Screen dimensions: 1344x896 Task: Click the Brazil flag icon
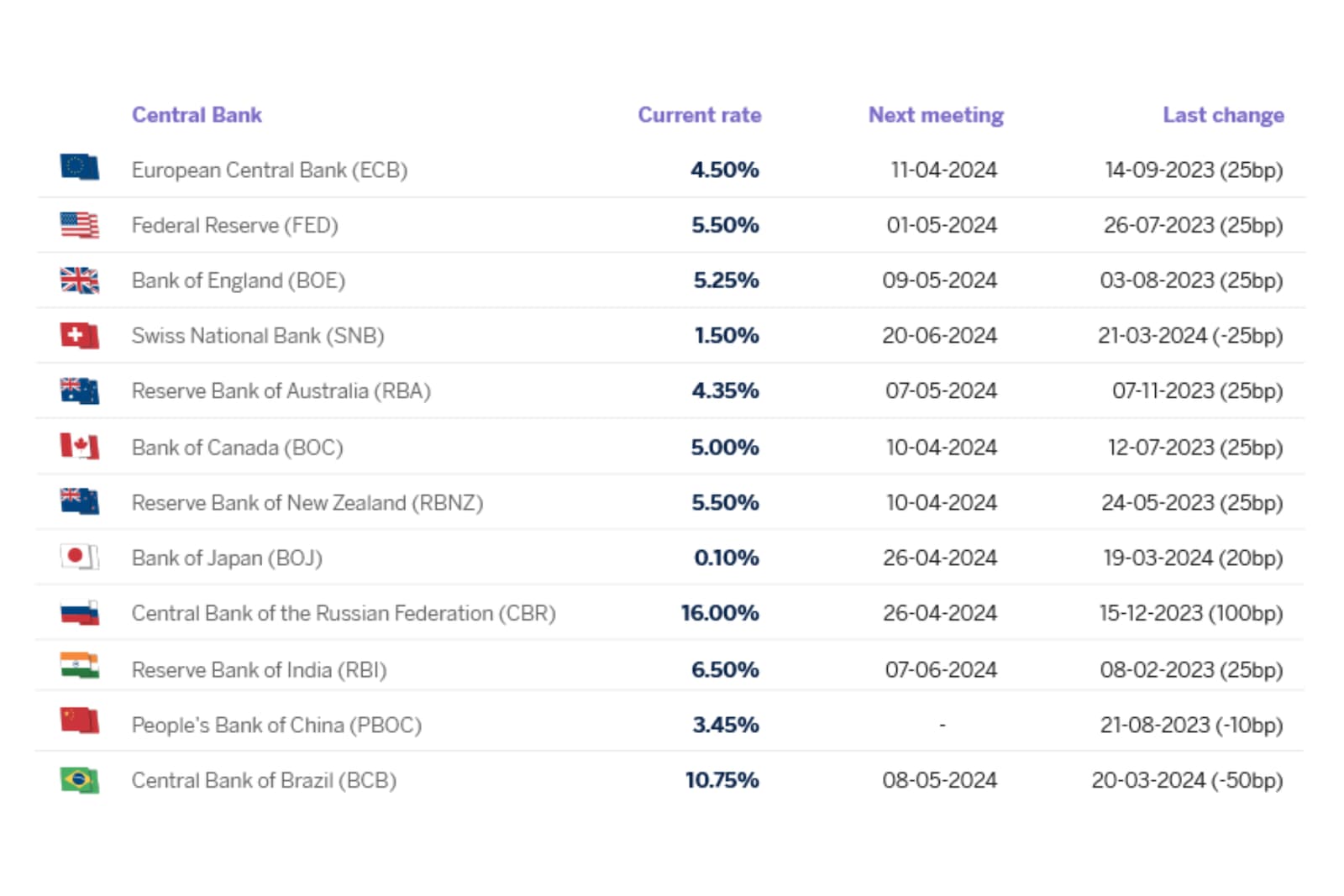(x=80, y=780)
